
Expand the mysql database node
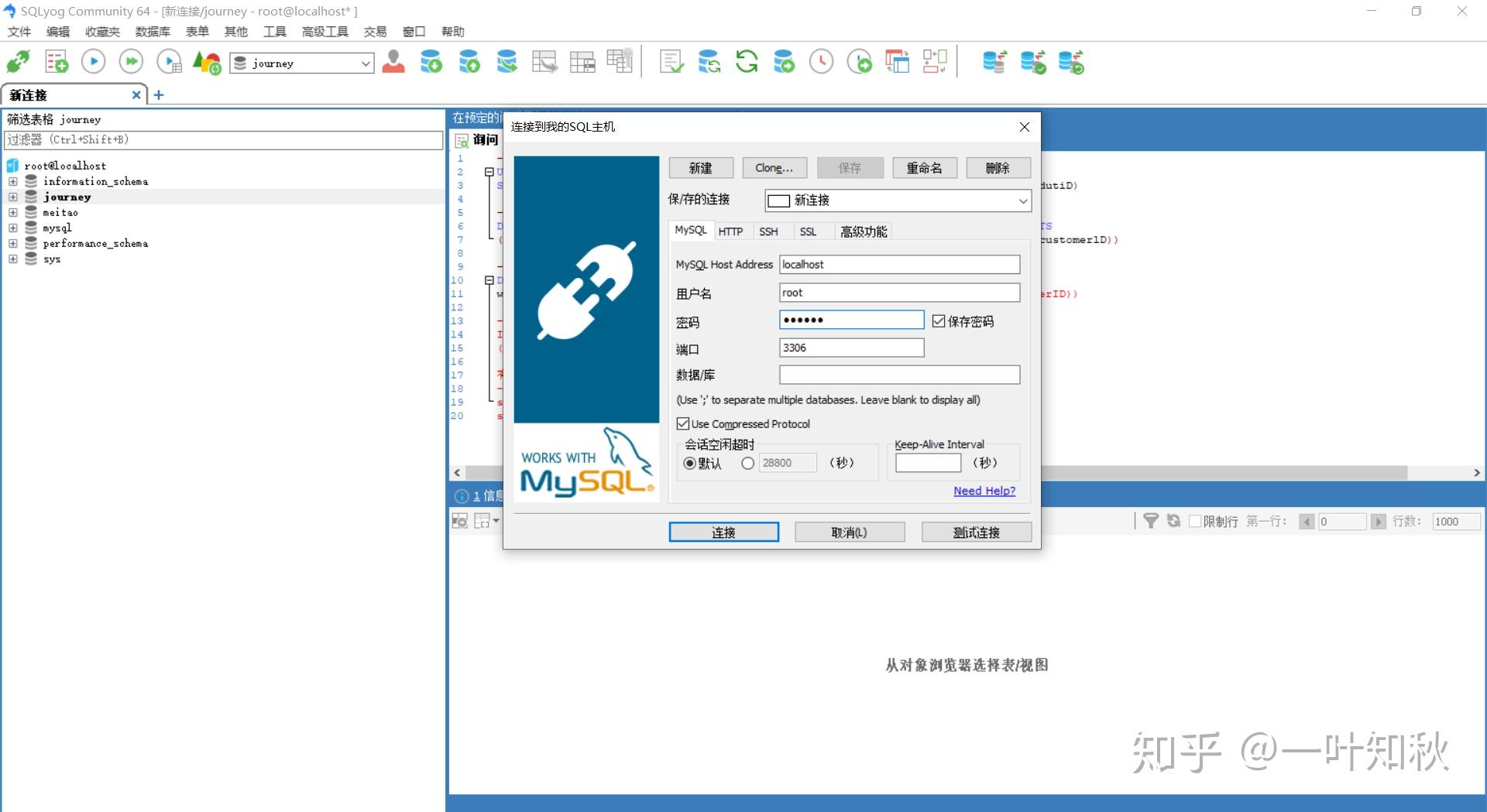coord(13,228)
